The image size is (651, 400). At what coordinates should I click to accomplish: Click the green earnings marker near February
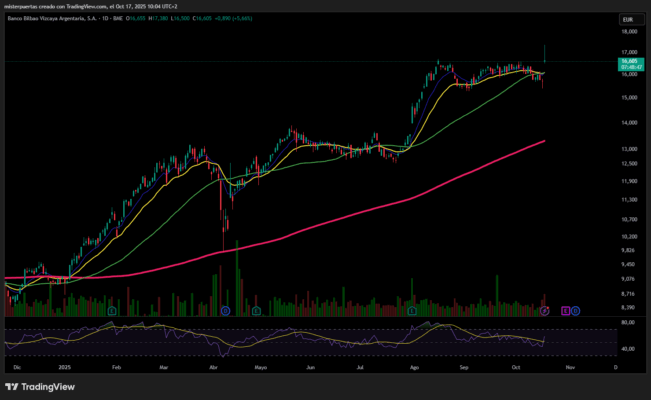point(112,311)
